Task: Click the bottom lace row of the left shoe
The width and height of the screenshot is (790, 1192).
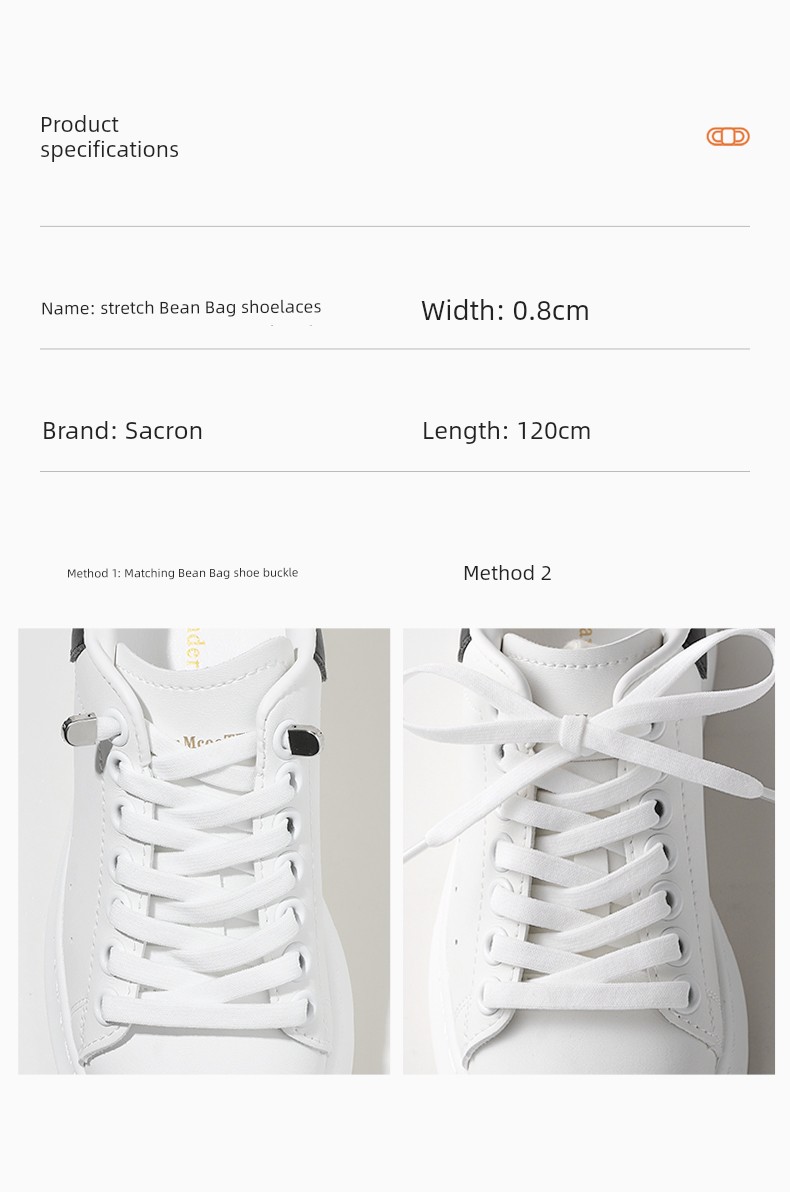Action: [x=206, y=1011]
